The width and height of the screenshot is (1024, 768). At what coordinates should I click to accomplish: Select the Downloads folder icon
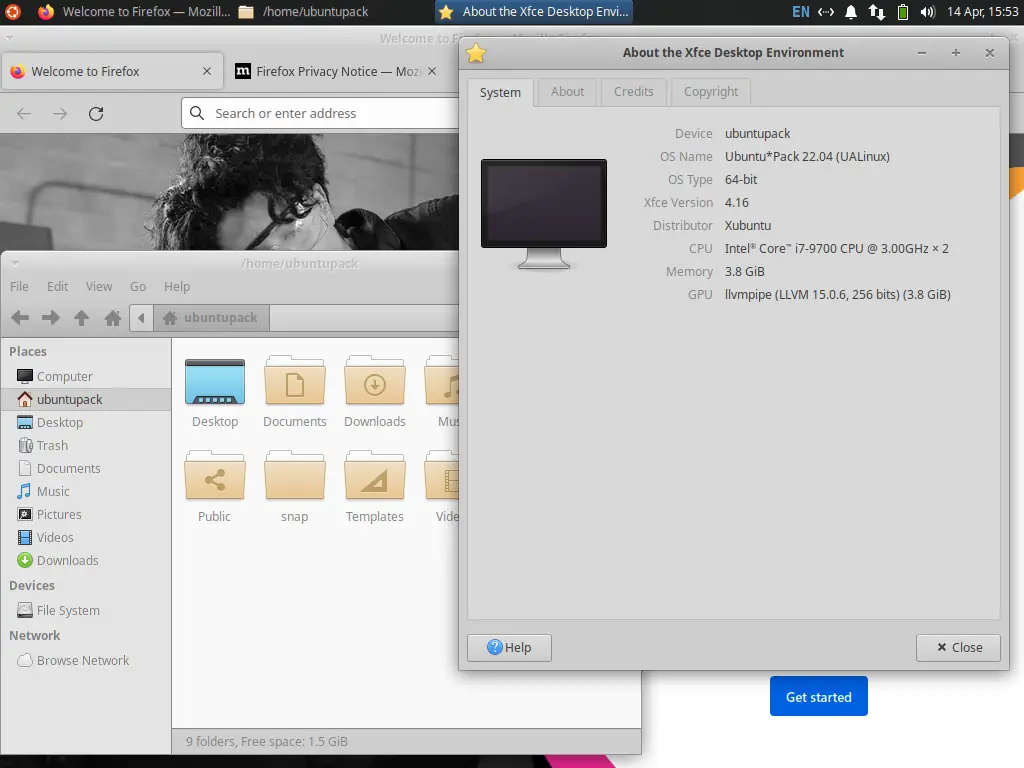[x=375, y=381]
